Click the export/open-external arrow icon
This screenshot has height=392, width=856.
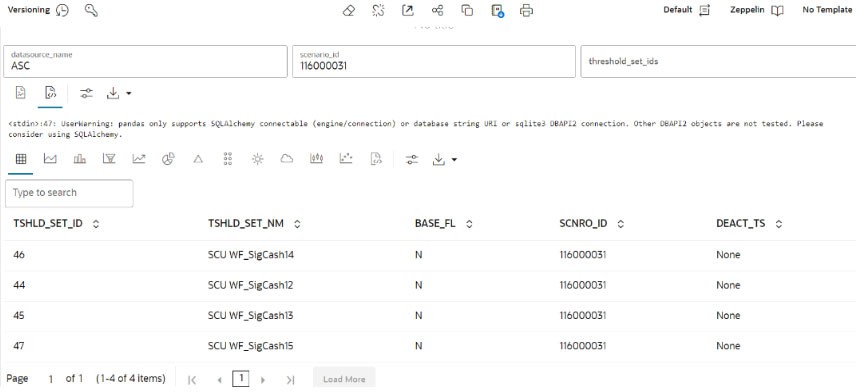click(408, 10)
